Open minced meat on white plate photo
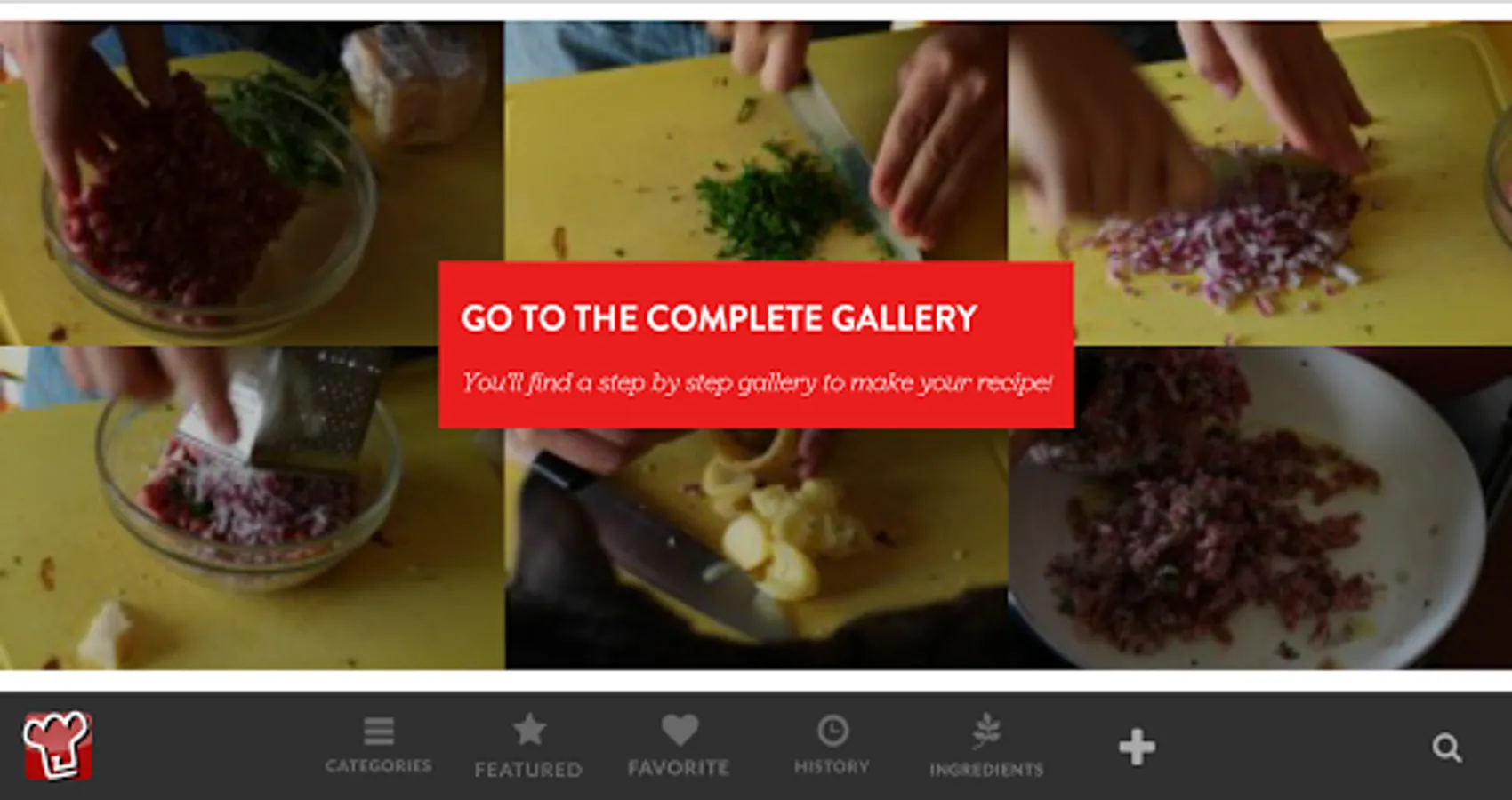Viewport: 1512px width, 800px height. coord(1260,508)
